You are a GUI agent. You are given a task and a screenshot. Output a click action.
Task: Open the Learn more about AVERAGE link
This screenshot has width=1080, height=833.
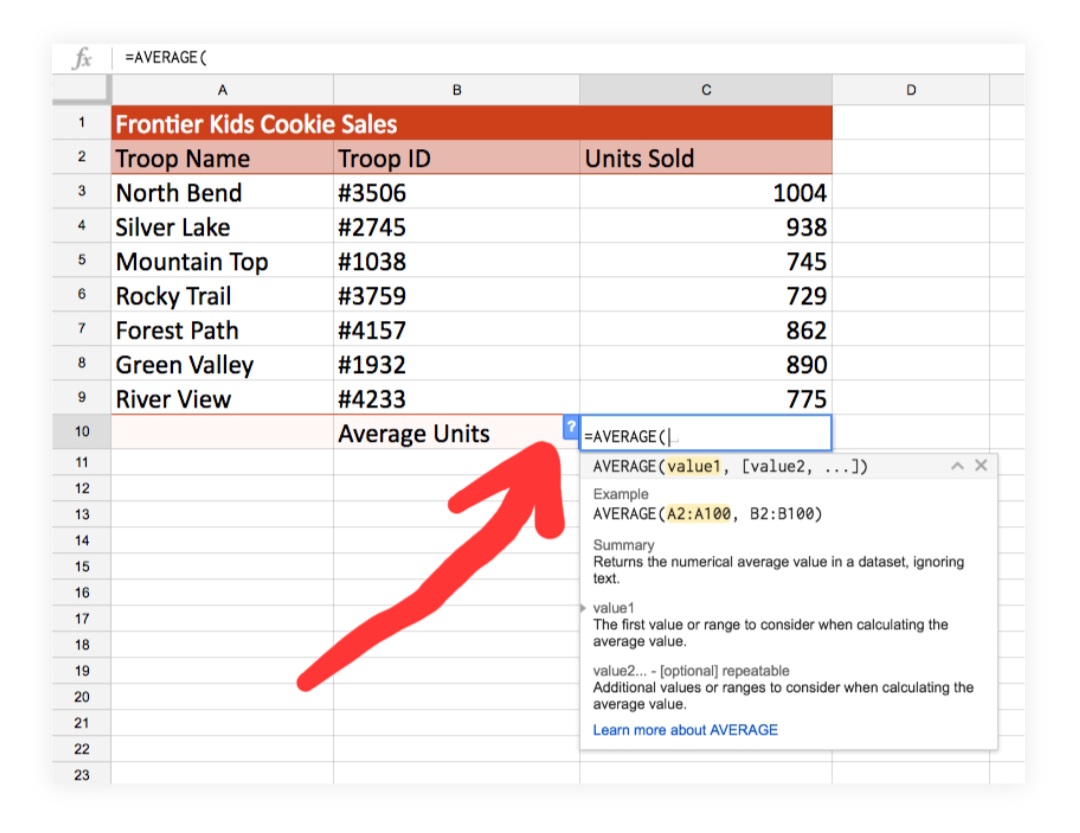685,730
